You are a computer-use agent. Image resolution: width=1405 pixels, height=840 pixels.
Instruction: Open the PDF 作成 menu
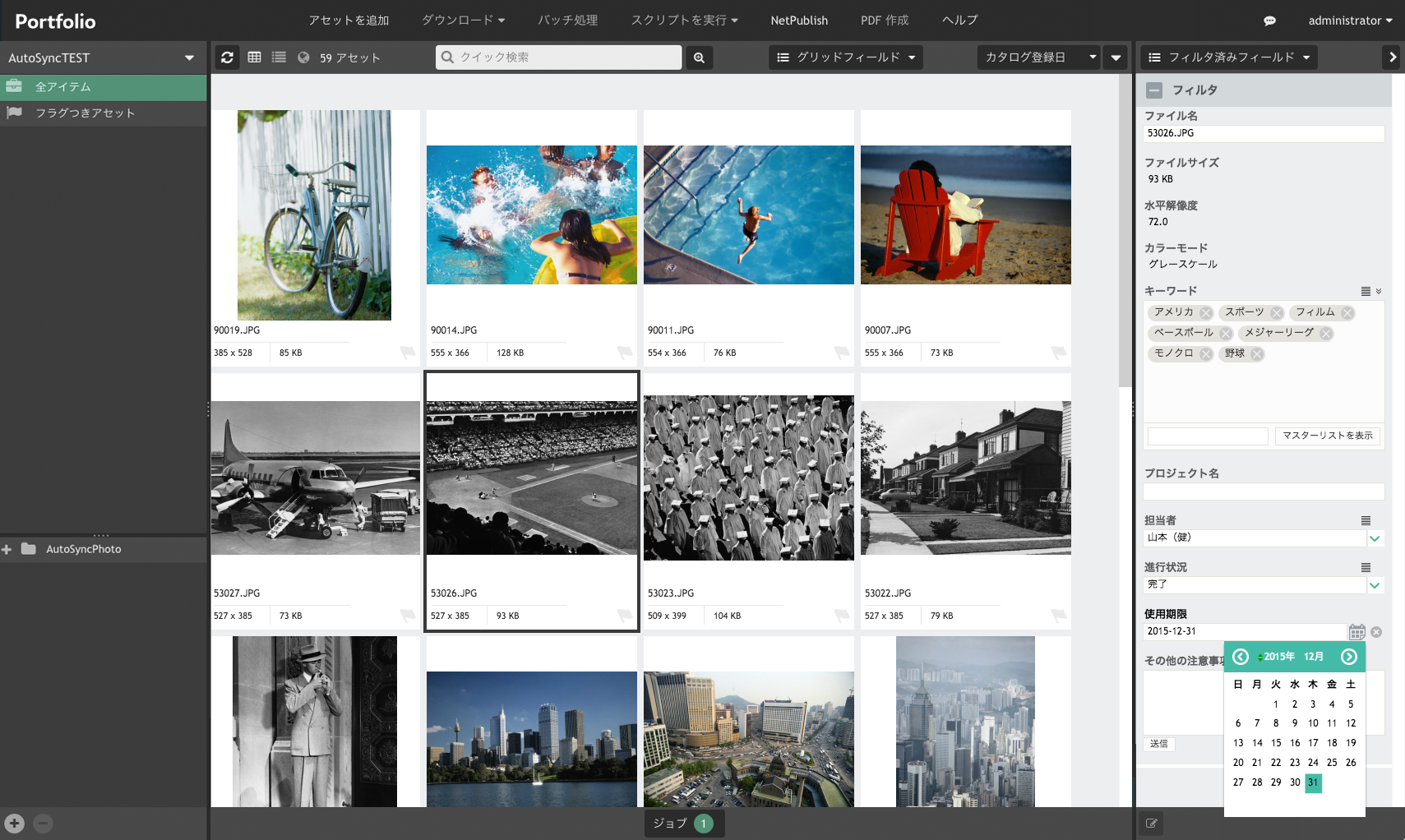tap(885, 21)
